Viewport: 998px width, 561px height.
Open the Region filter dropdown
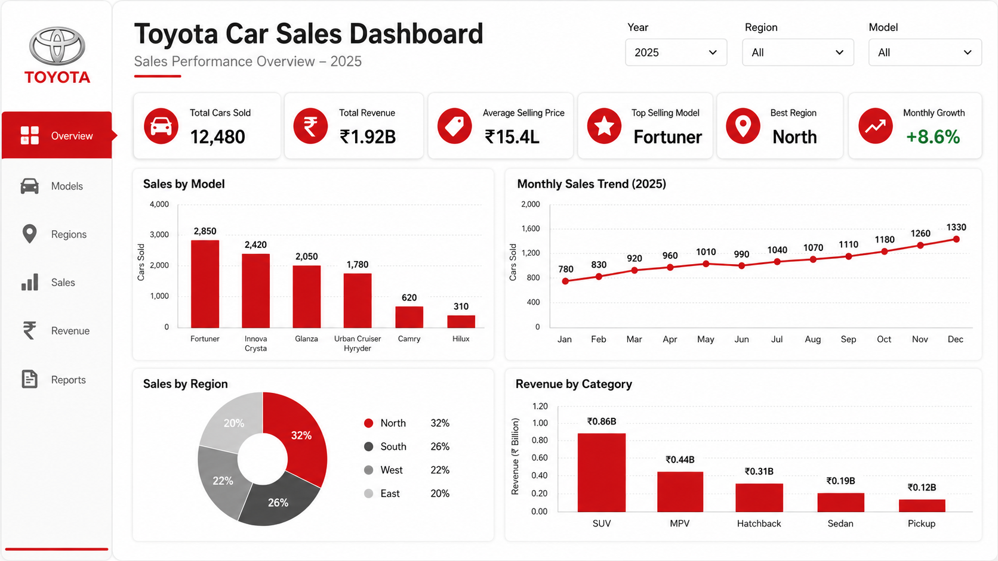coord(798,52)
